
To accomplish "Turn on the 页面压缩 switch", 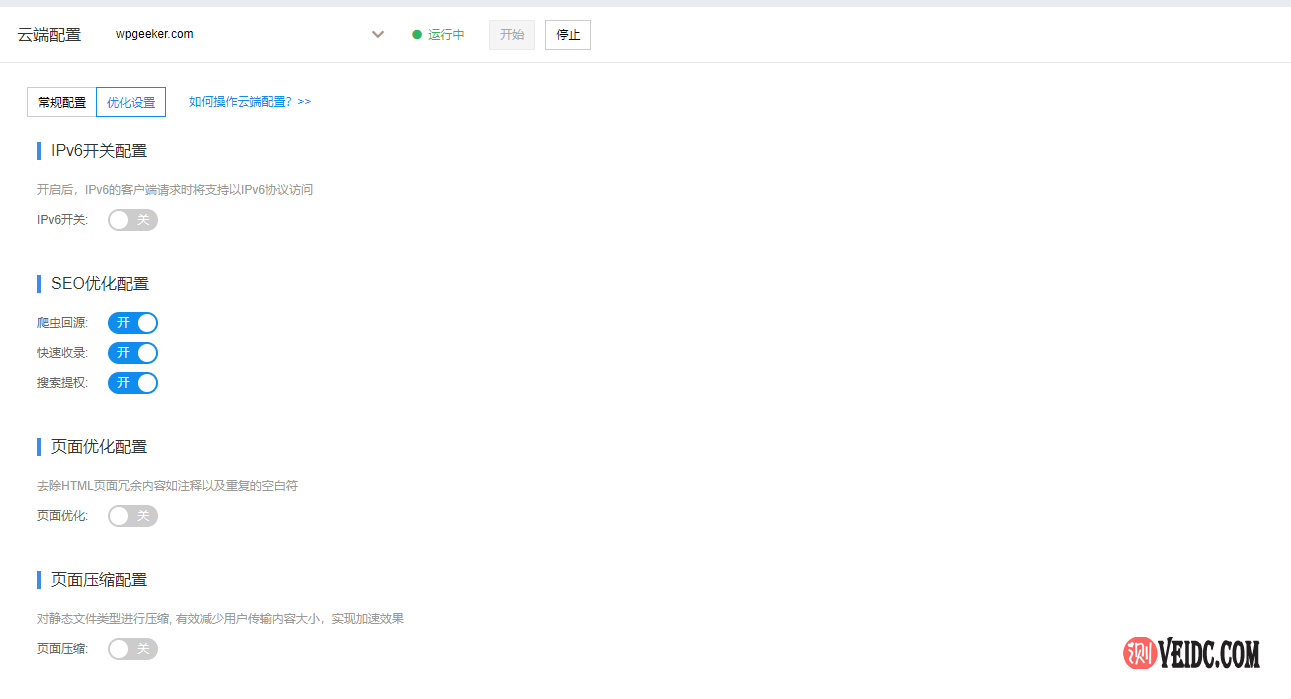I will (x=132, y=648).
